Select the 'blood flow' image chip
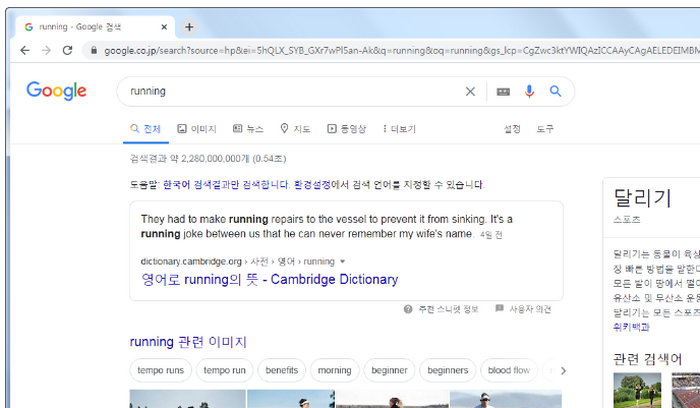Image resolution: width=700 pixels, height=408 pixels. [x=509, y=371]
